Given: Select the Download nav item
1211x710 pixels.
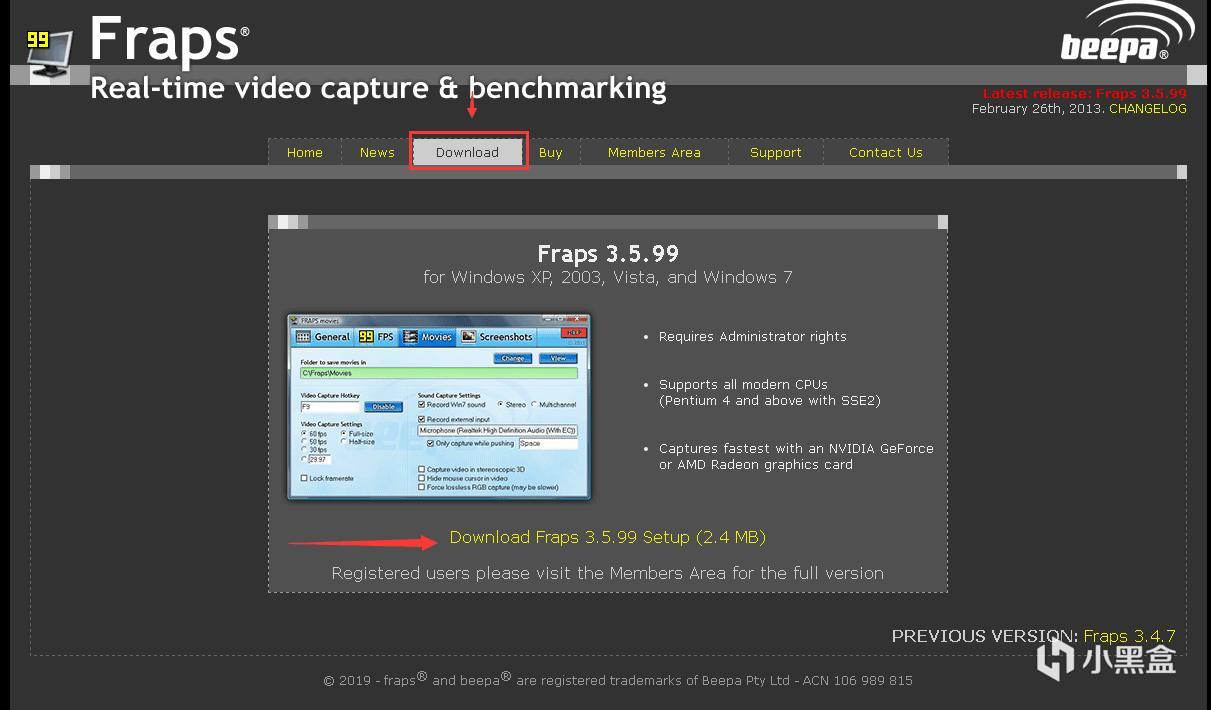Looking at the screenshot, I should [467, 152].
